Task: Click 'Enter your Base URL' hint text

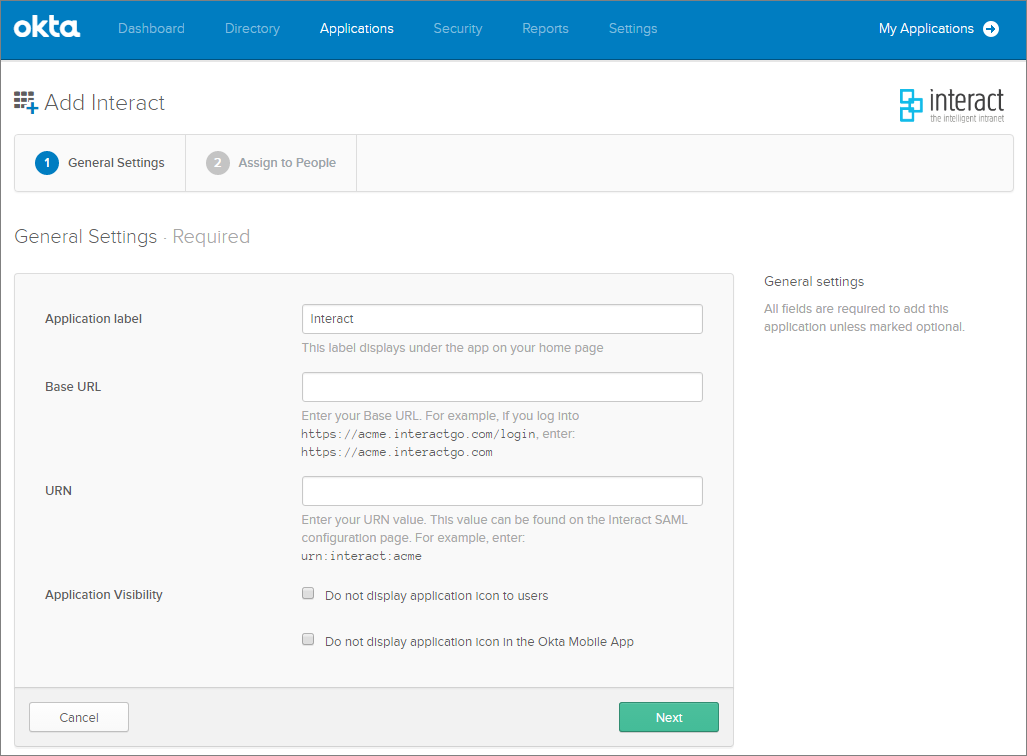Action: [440, 434]
